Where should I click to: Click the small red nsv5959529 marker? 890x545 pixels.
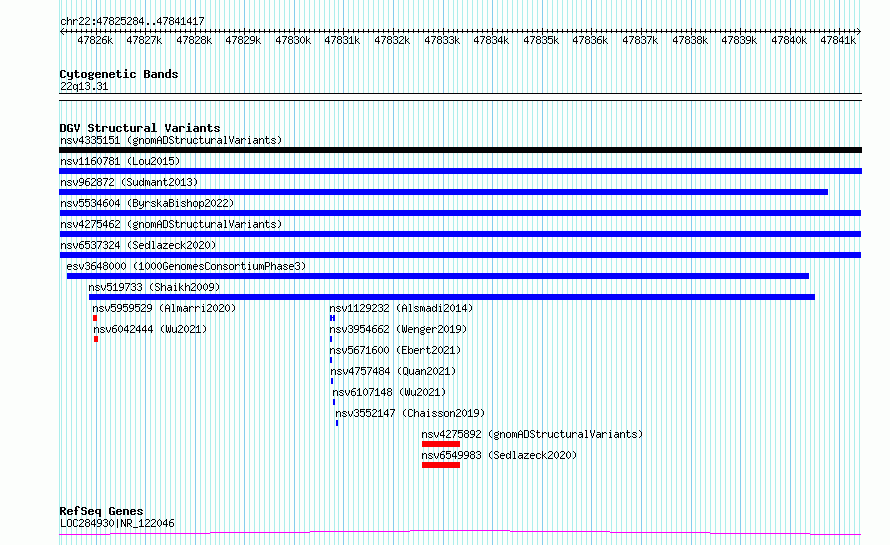pyautogui.click(x=95, y=318)
